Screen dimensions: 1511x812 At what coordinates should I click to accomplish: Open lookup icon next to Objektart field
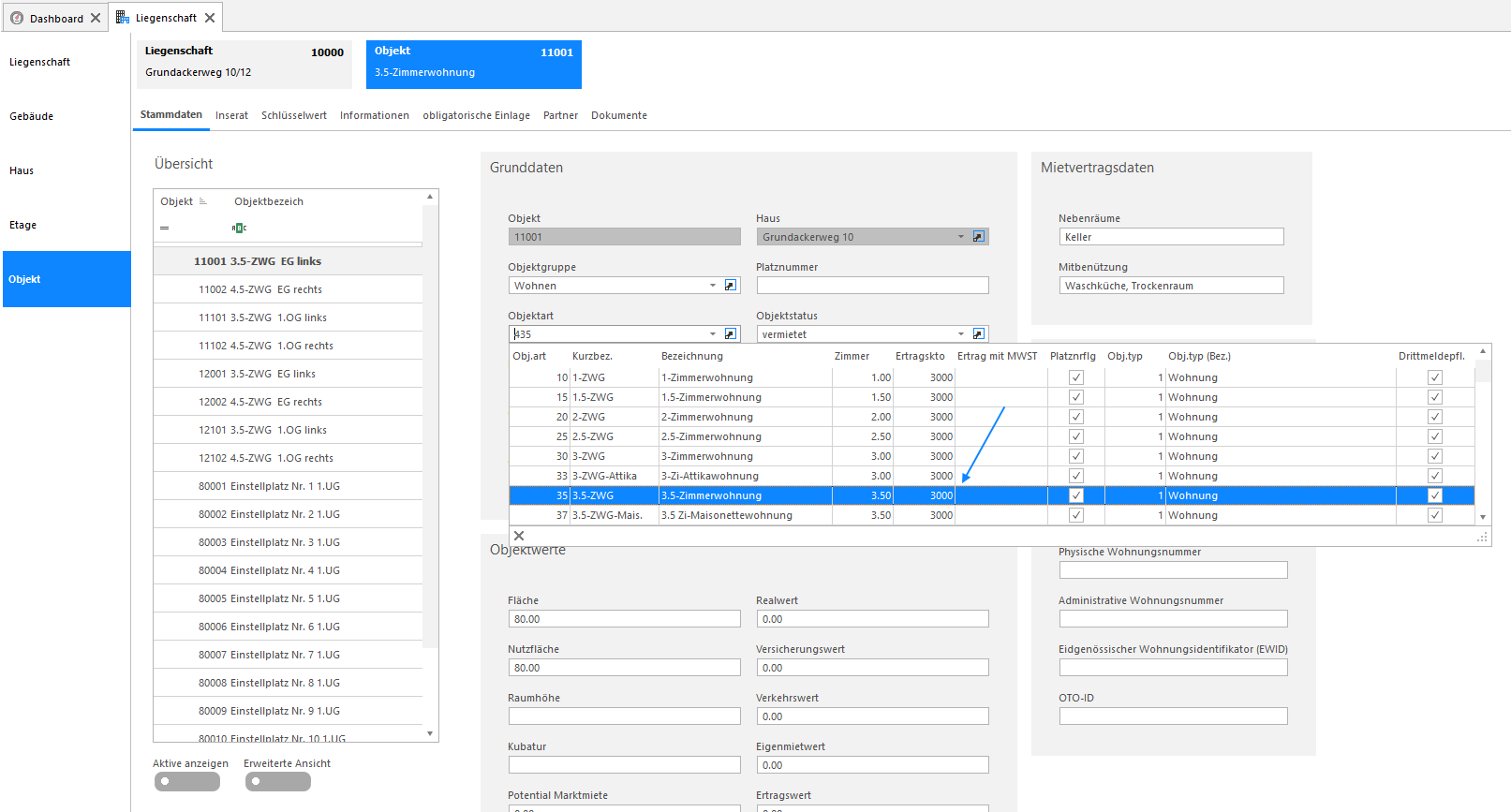[x=731, y=334]
